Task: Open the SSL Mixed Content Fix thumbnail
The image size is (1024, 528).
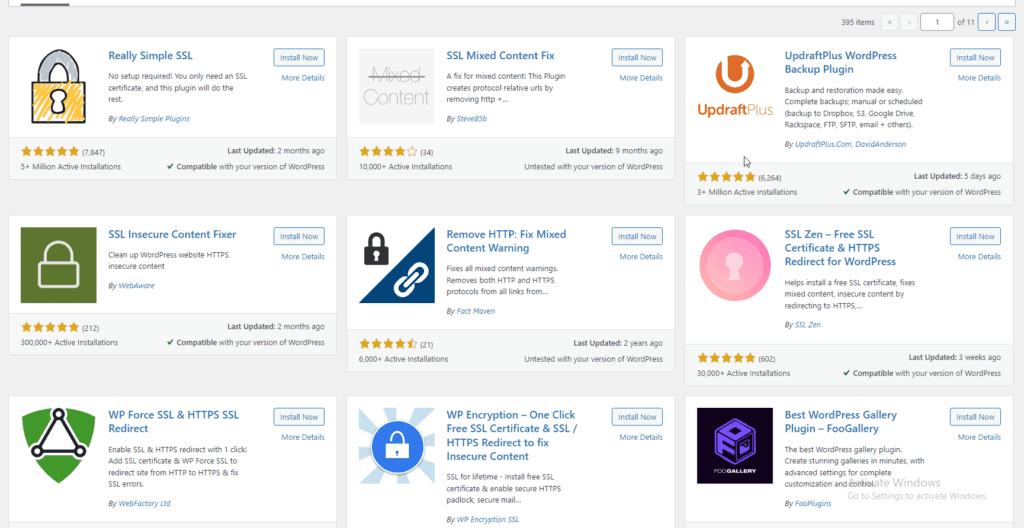Action: pos(397,87)
